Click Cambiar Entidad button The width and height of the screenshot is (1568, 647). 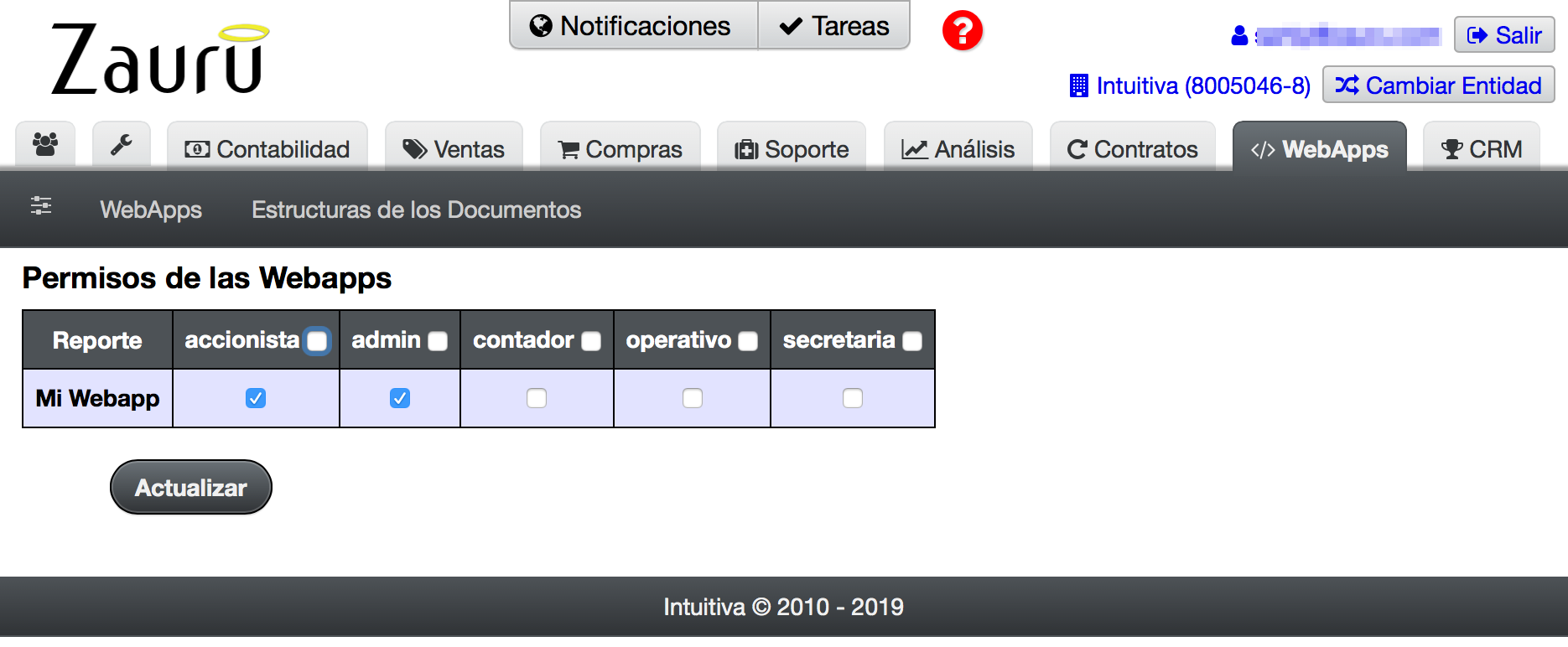[x=1439, y=85]
